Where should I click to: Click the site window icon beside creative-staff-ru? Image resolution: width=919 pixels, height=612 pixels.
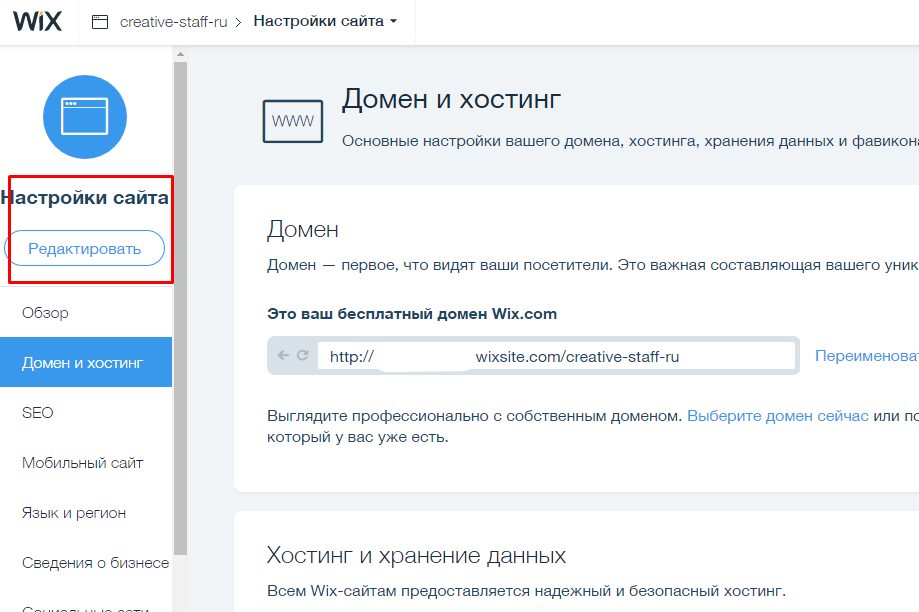(100, 22)
